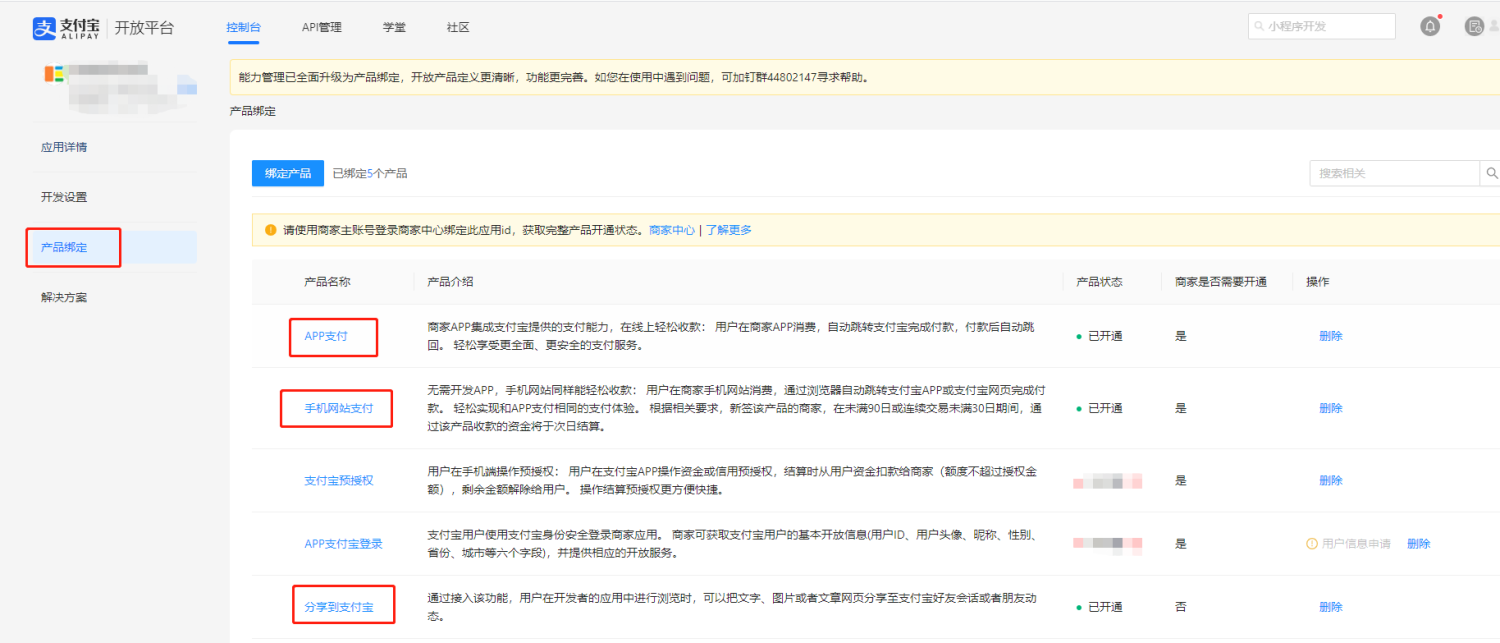Screen dimensions: 1500x643
Task: Click the 产品名称 column header
Action: click(x=327, y=282)
